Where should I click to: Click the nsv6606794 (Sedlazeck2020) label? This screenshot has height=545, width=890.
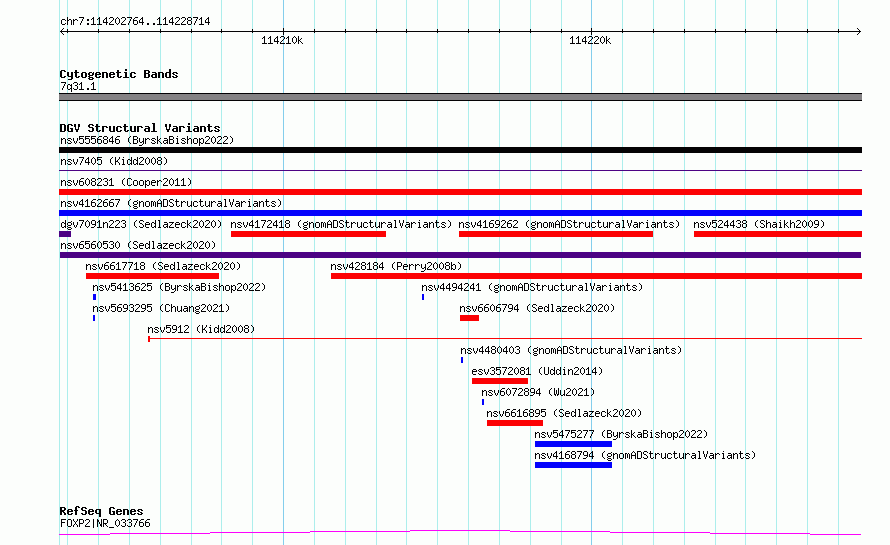(537, 308)
